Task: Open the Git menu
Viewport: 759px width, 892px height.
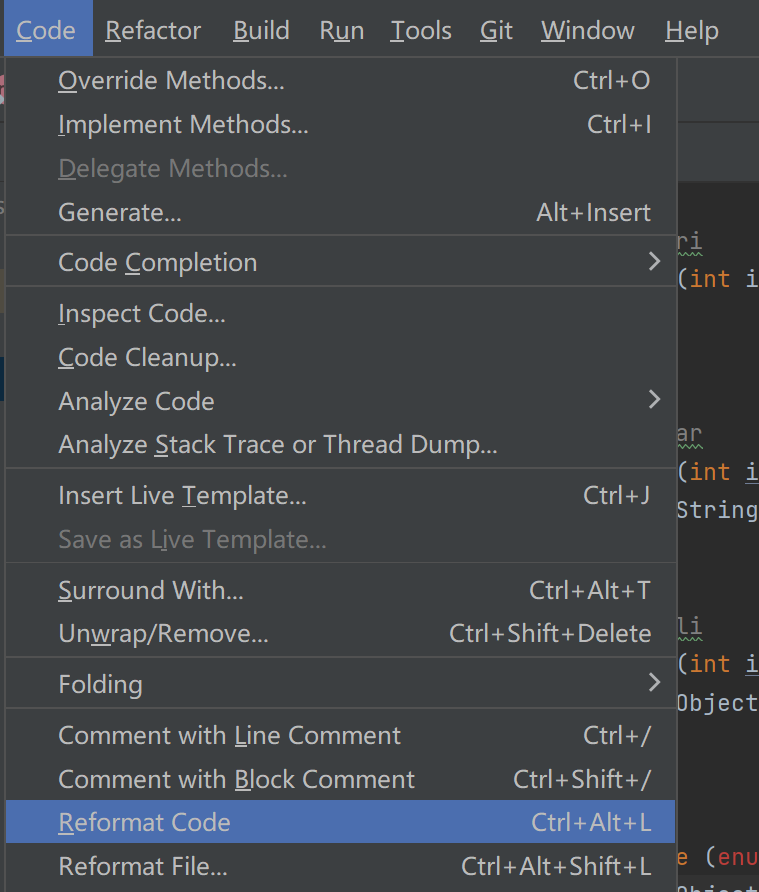Action: tap(496, 31)
